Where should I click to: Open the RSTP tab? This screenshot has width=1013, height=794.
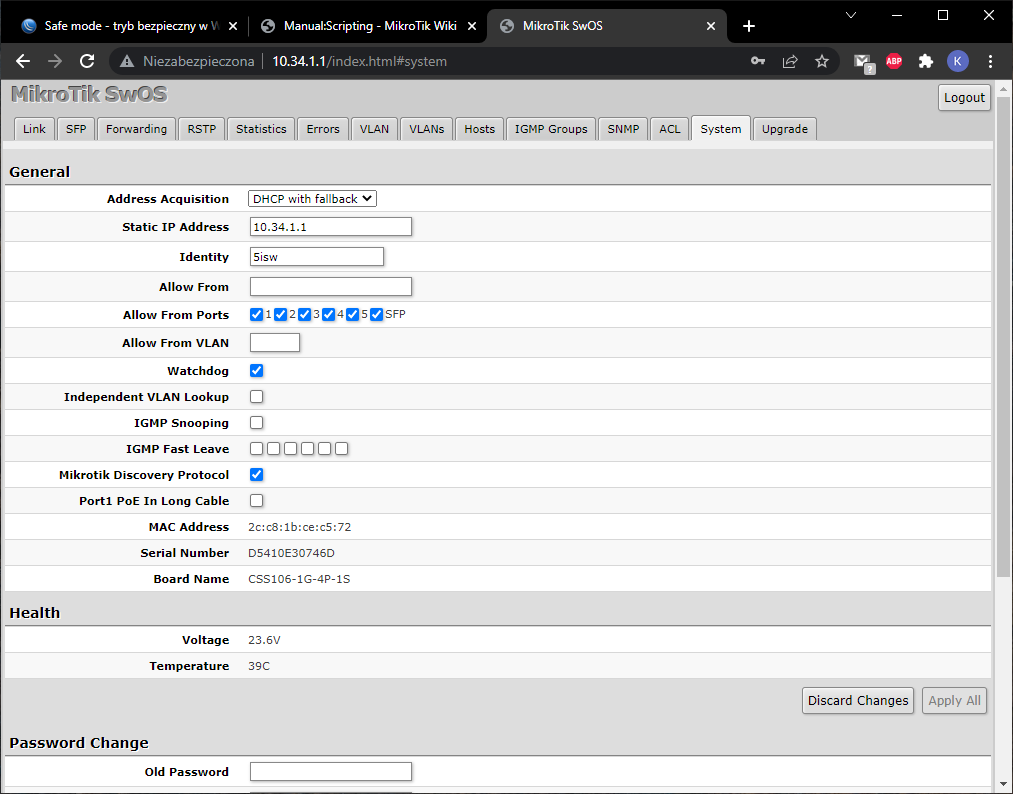pos(202,129)
